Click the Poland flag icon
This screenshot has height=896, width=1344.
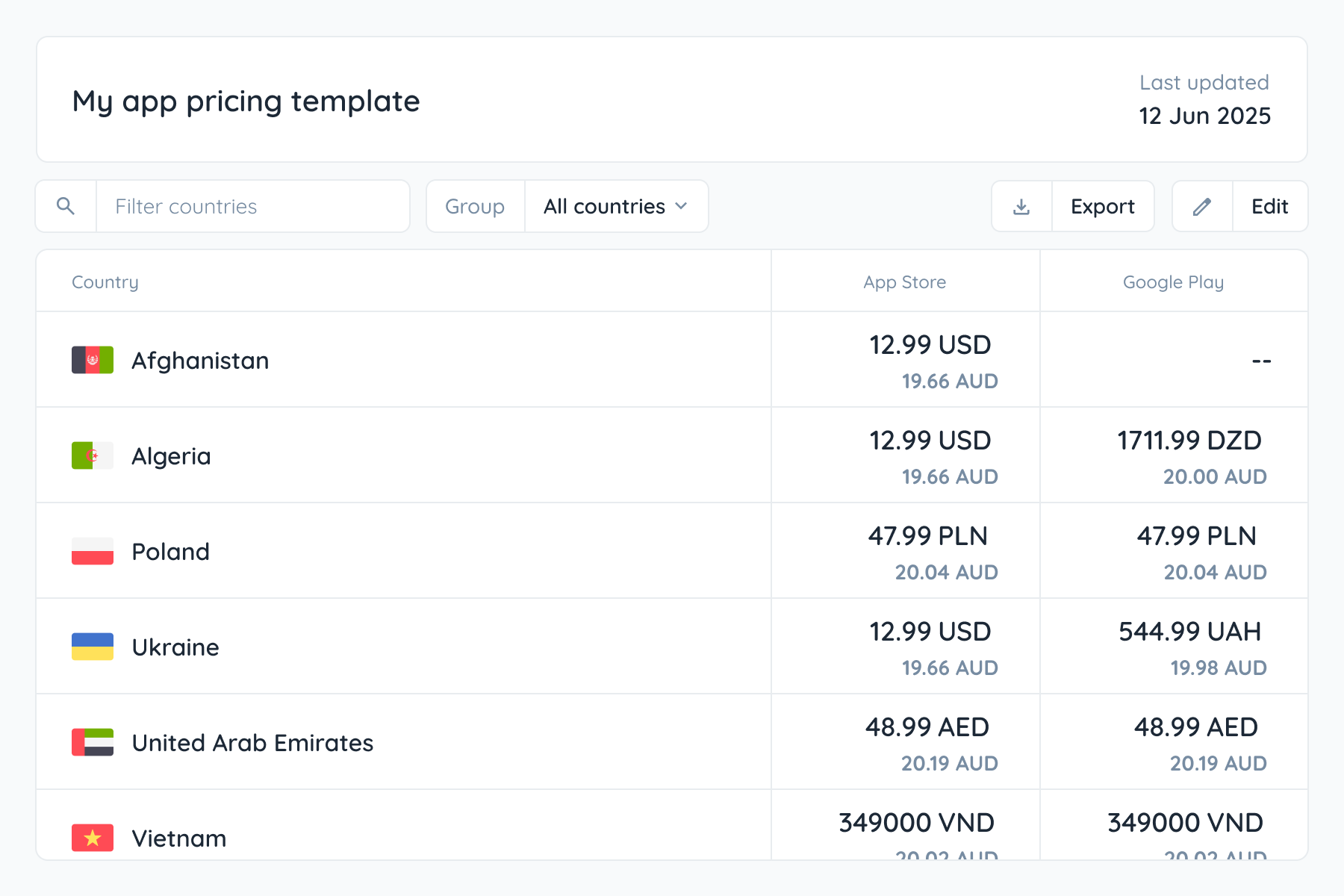pyautogui.click(x=93, y=551)
